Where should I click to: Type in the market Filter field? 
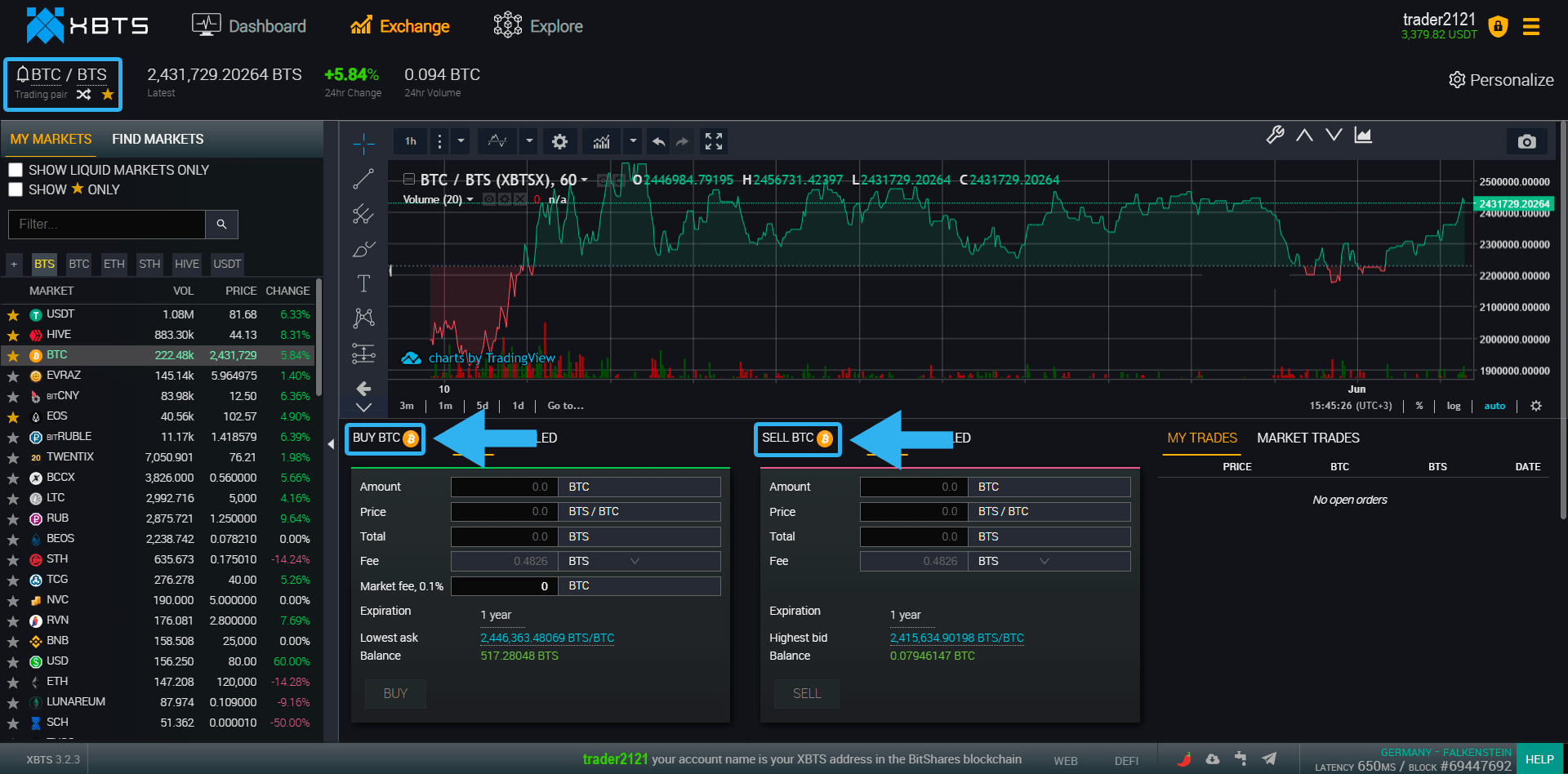point(106,225)
